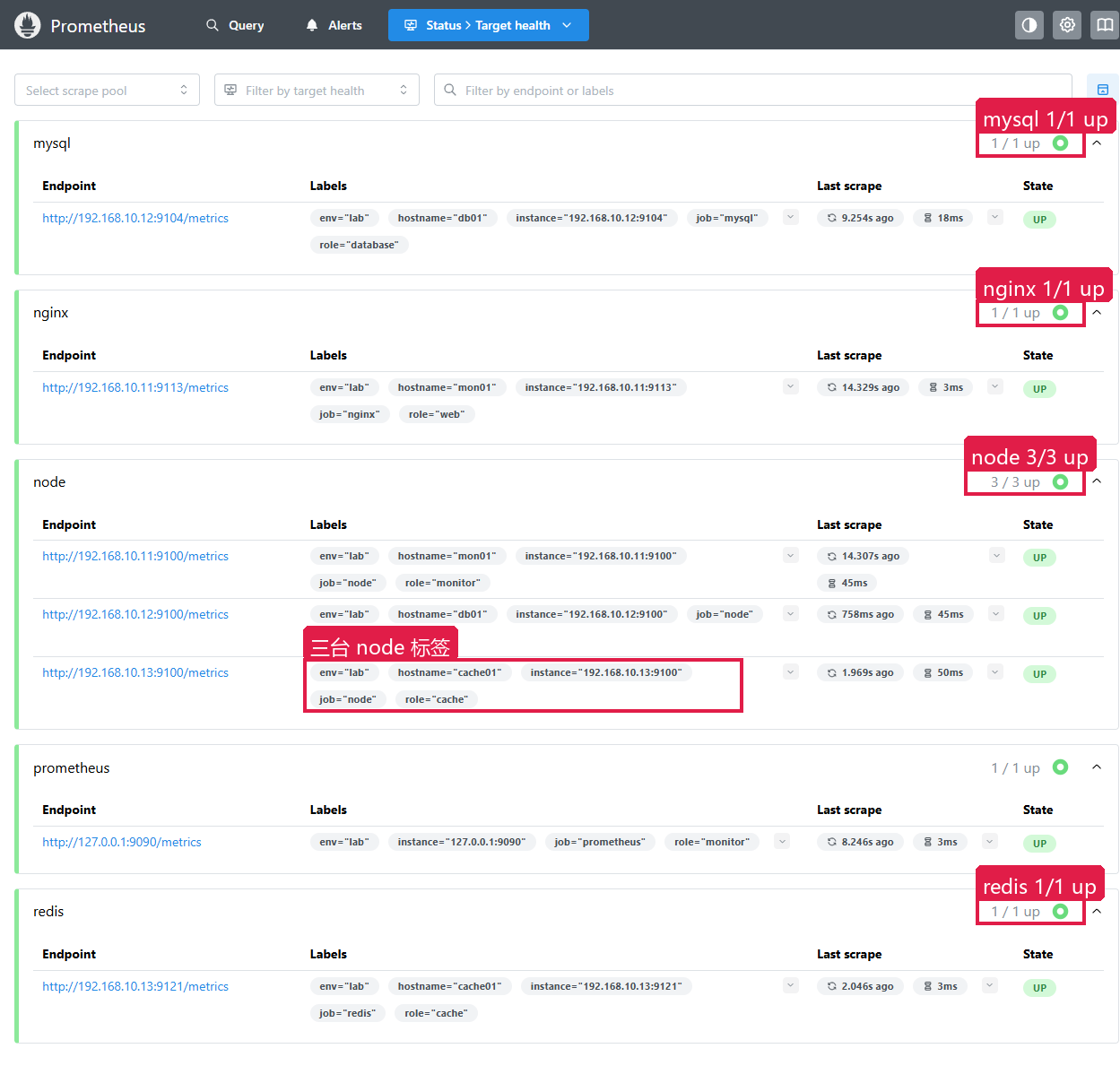Screen dimensions: 1120x1083
Task: Click the "50ms" scrape duration badge
Action: pyautogui.click(x=942, y=672)
